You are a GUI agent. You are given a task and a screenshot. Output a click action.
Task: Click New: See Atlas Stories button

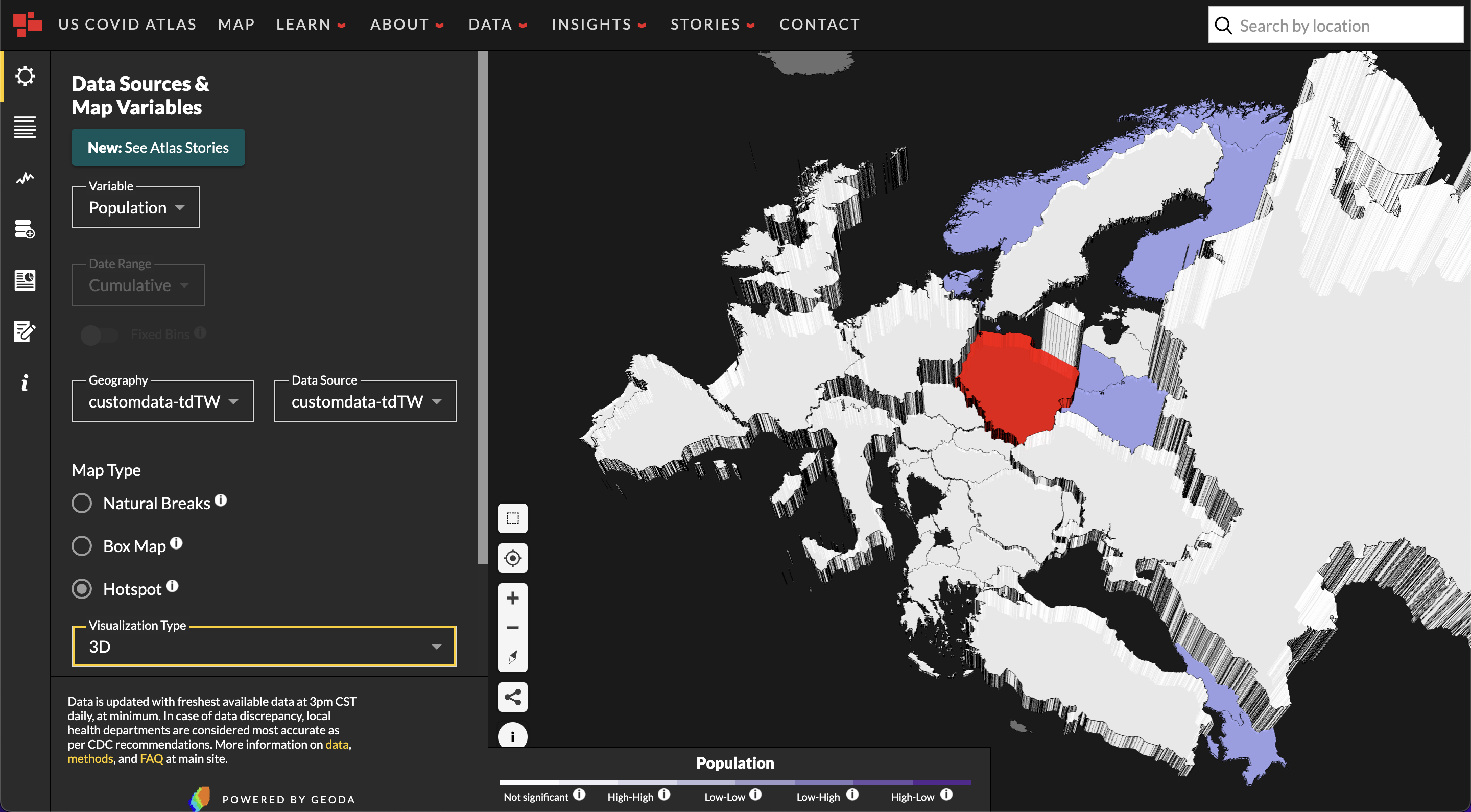point(158,147)
